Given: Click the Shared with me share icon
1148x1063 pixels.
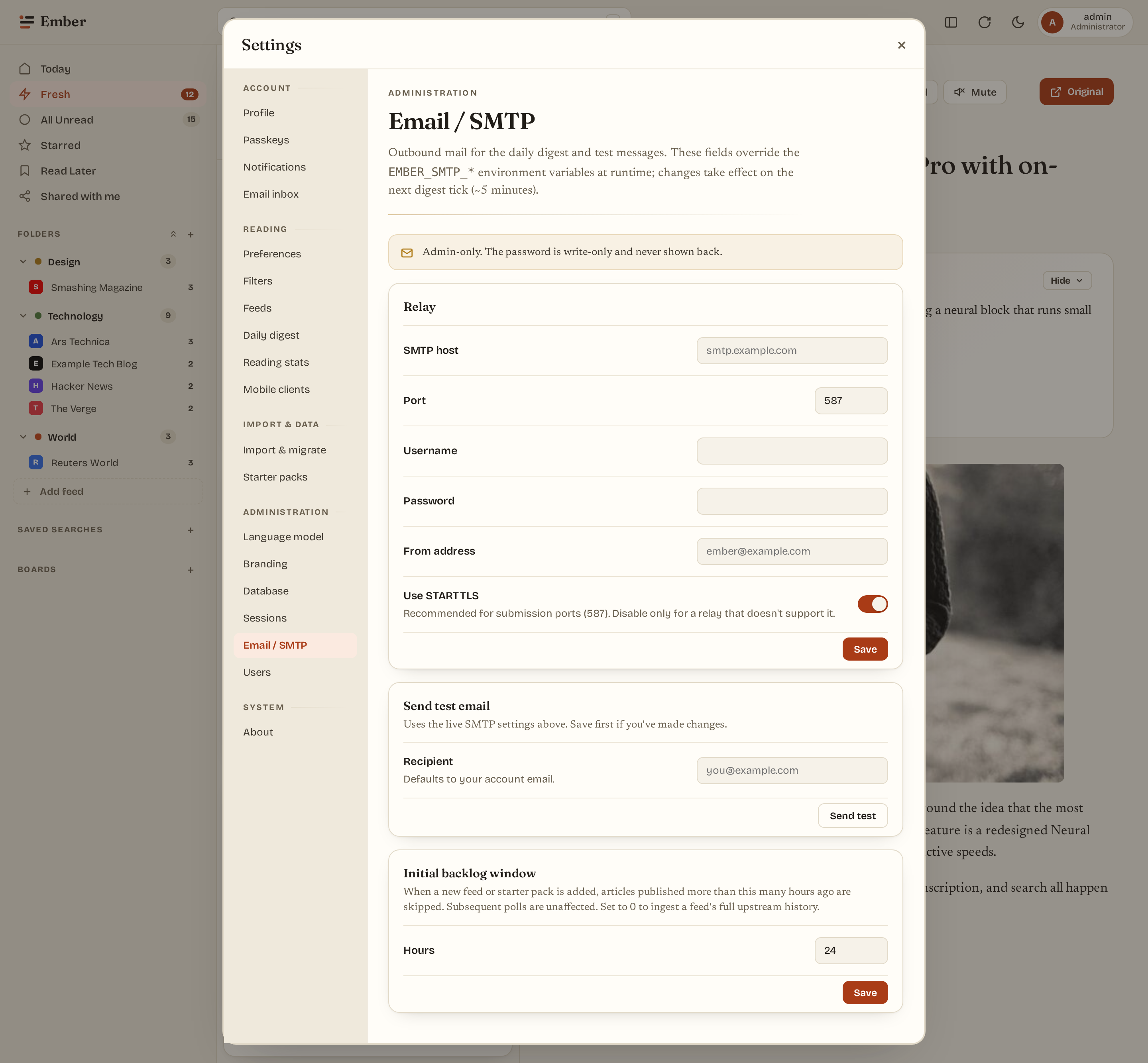Looking at the screenshot, I should [x=25, y=196].
